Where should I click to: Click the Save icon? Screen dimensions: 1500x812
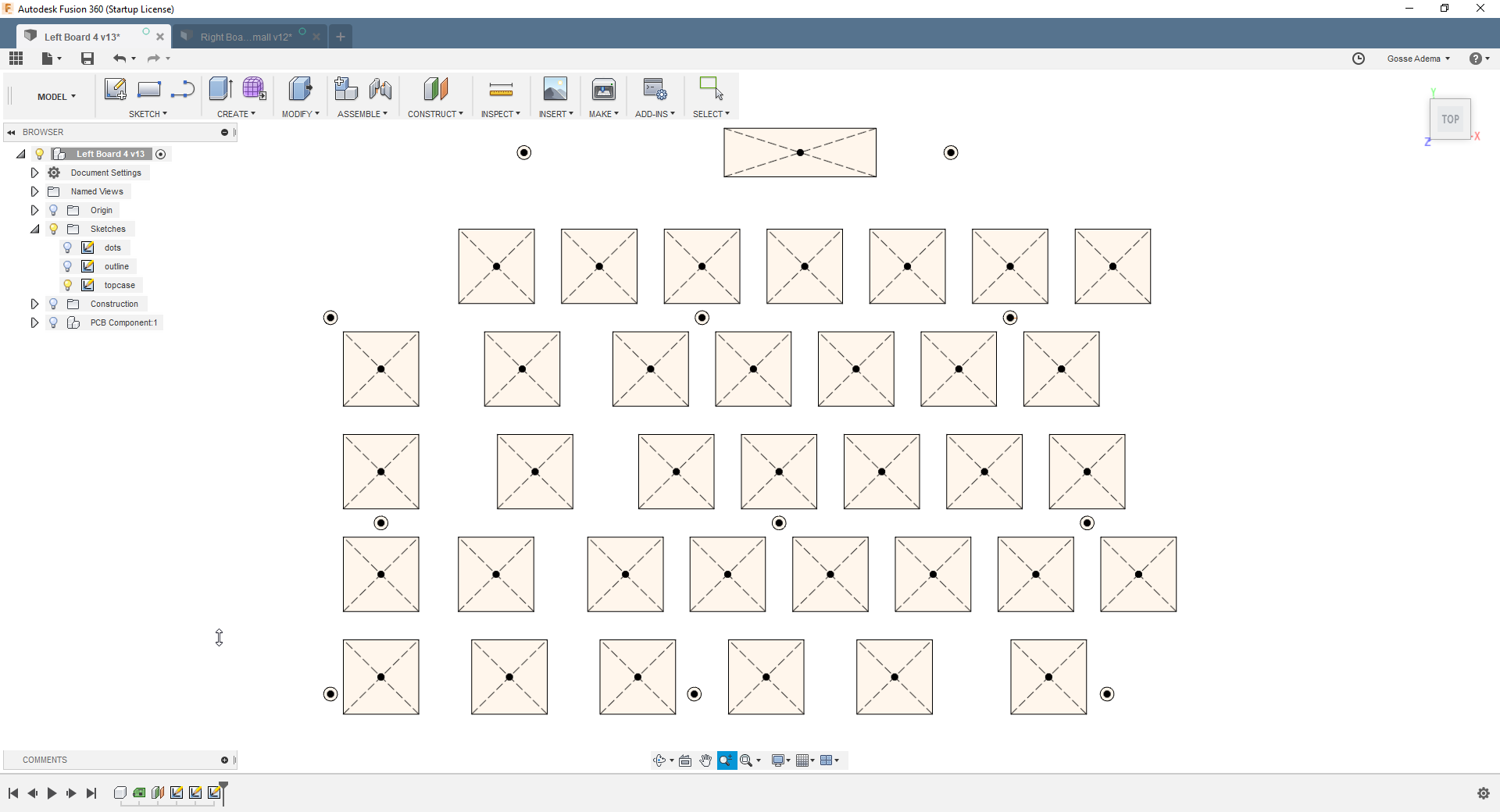[x=87, y=59]
